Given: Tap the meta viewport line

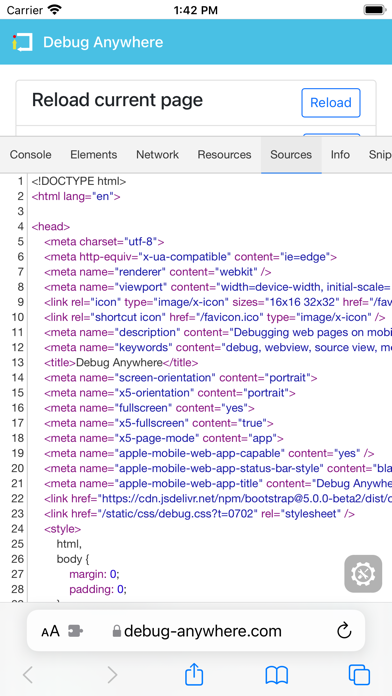Looking at the screenshot, I should pos(218,287).
